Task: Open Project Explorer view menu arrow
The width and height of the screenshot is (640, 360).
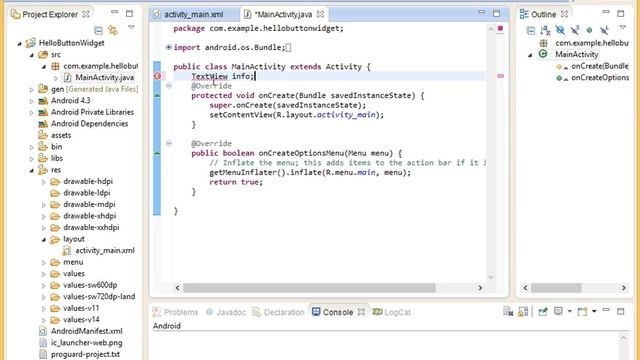Action: click(x=131, y=27)
